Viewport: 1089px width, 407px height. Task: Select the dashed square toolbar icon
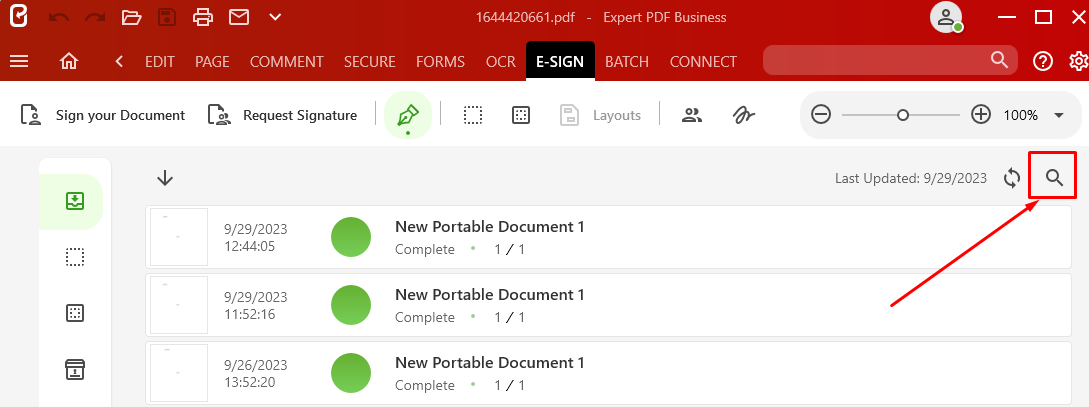tap(473, 115)
